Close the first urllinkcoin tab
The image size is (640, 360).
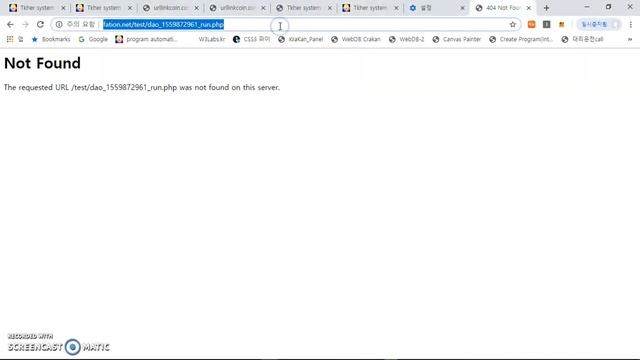pos(196,8)
